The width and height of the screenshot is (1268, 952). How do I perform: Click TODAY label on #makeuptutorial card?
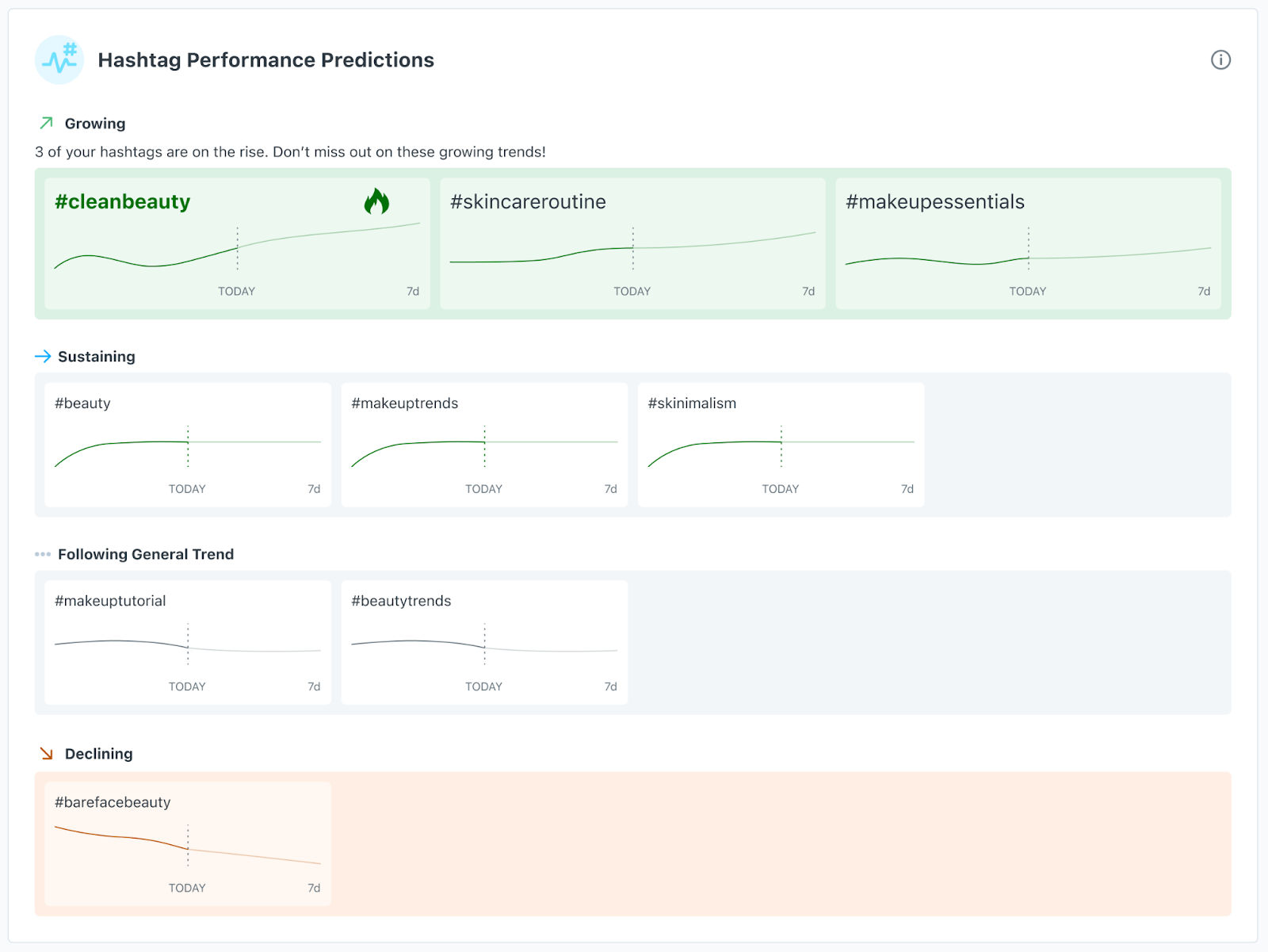(187, 686)
